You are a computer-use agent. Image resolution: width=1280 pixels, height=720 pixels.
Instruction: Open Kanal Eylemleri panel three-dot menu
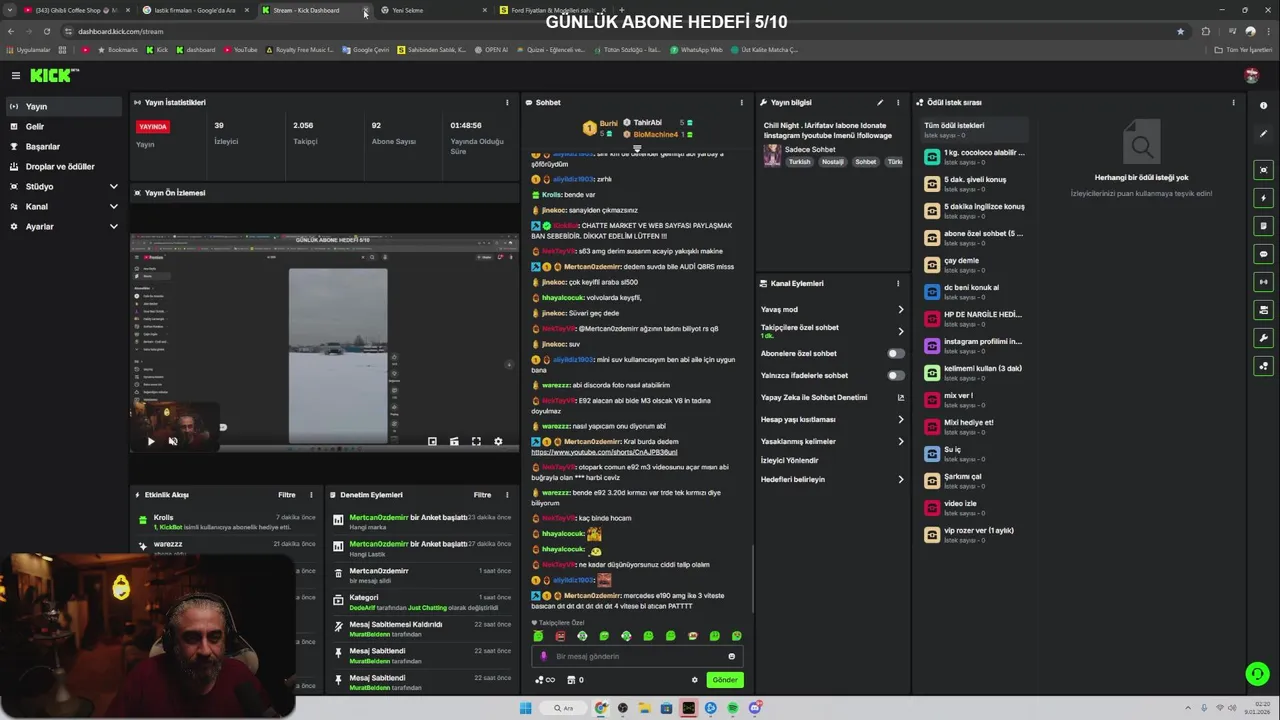(898, 283)
